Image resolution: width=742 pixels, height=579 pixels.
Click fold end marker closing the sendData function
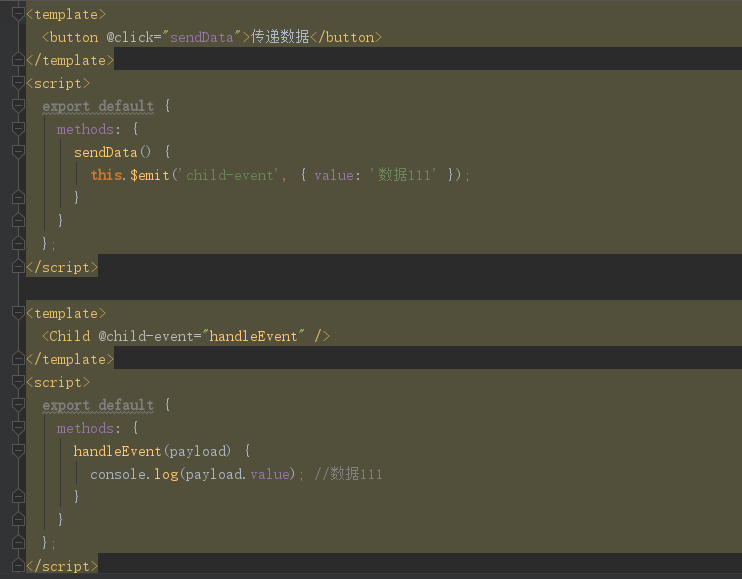point(18,197)
